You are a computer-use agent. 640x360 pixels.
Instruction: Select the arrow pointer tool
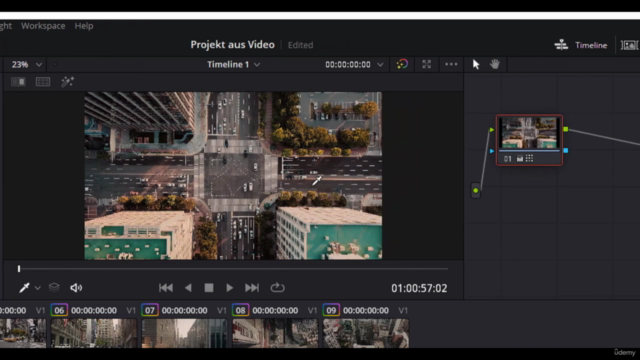pyautogui.click(x=476, y=64)
